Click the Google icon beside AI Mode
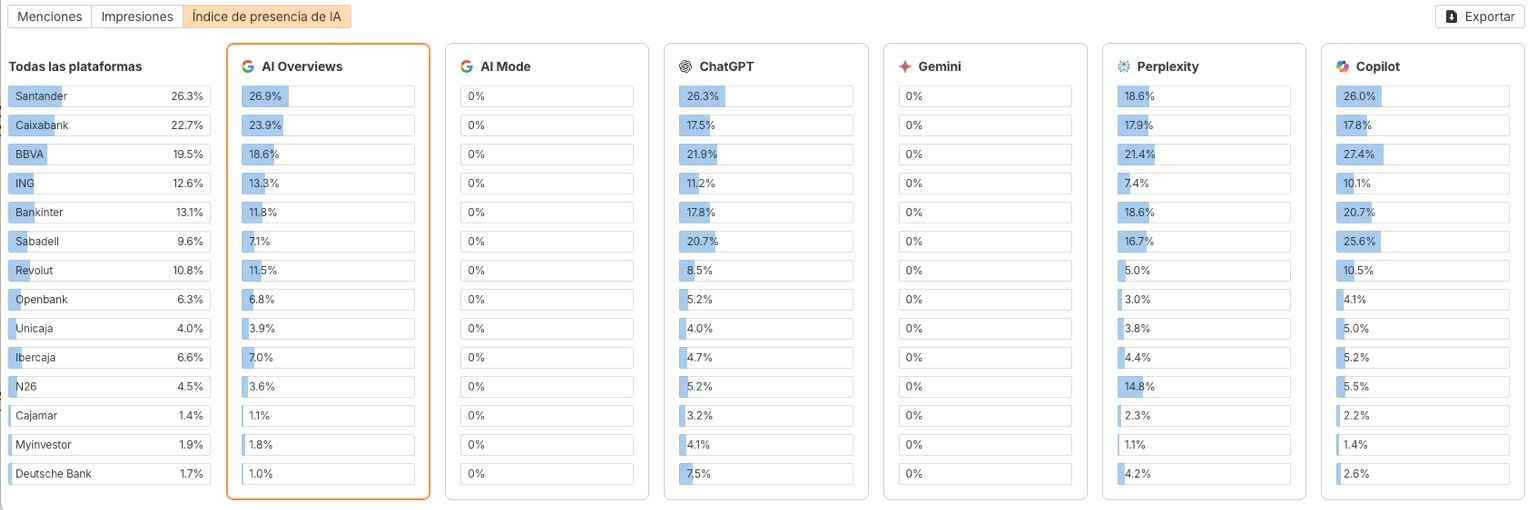 coord(467,67)
